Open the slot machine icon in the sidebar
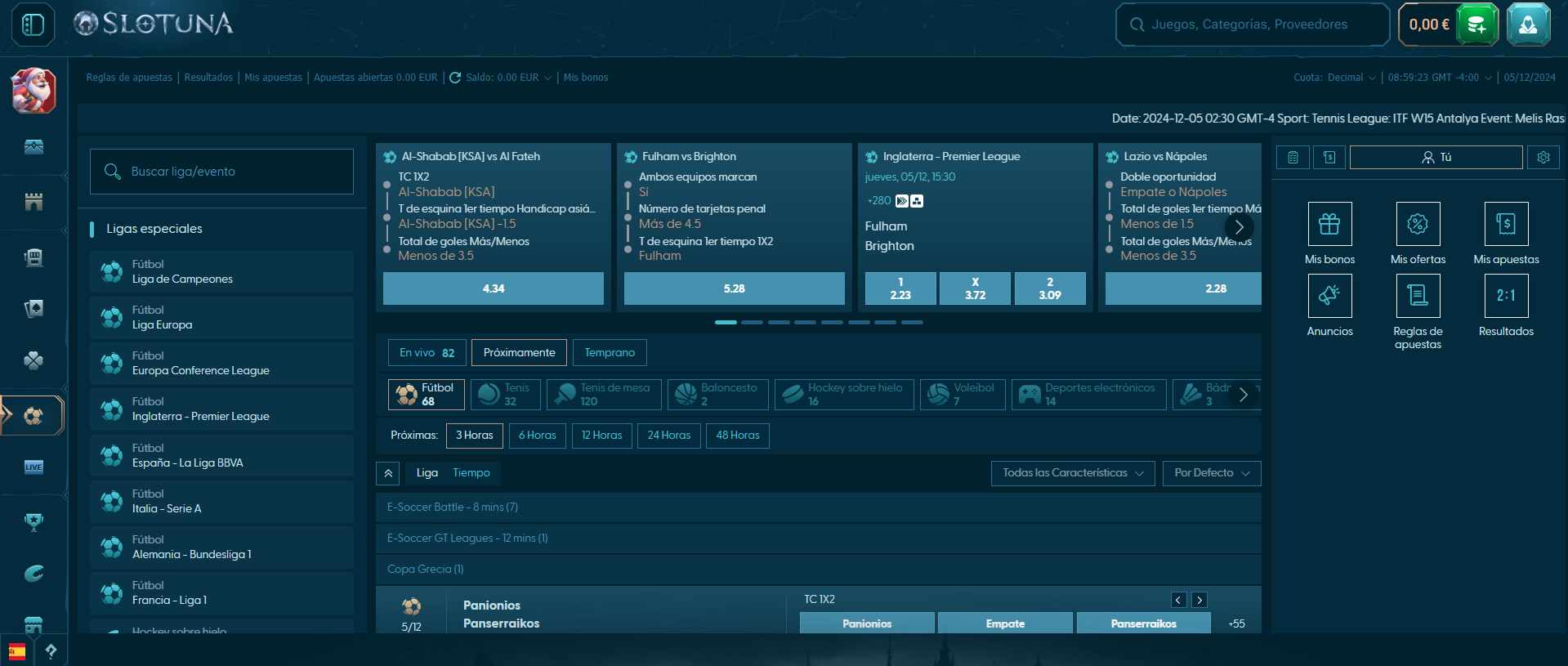 [x=34, y=257]
